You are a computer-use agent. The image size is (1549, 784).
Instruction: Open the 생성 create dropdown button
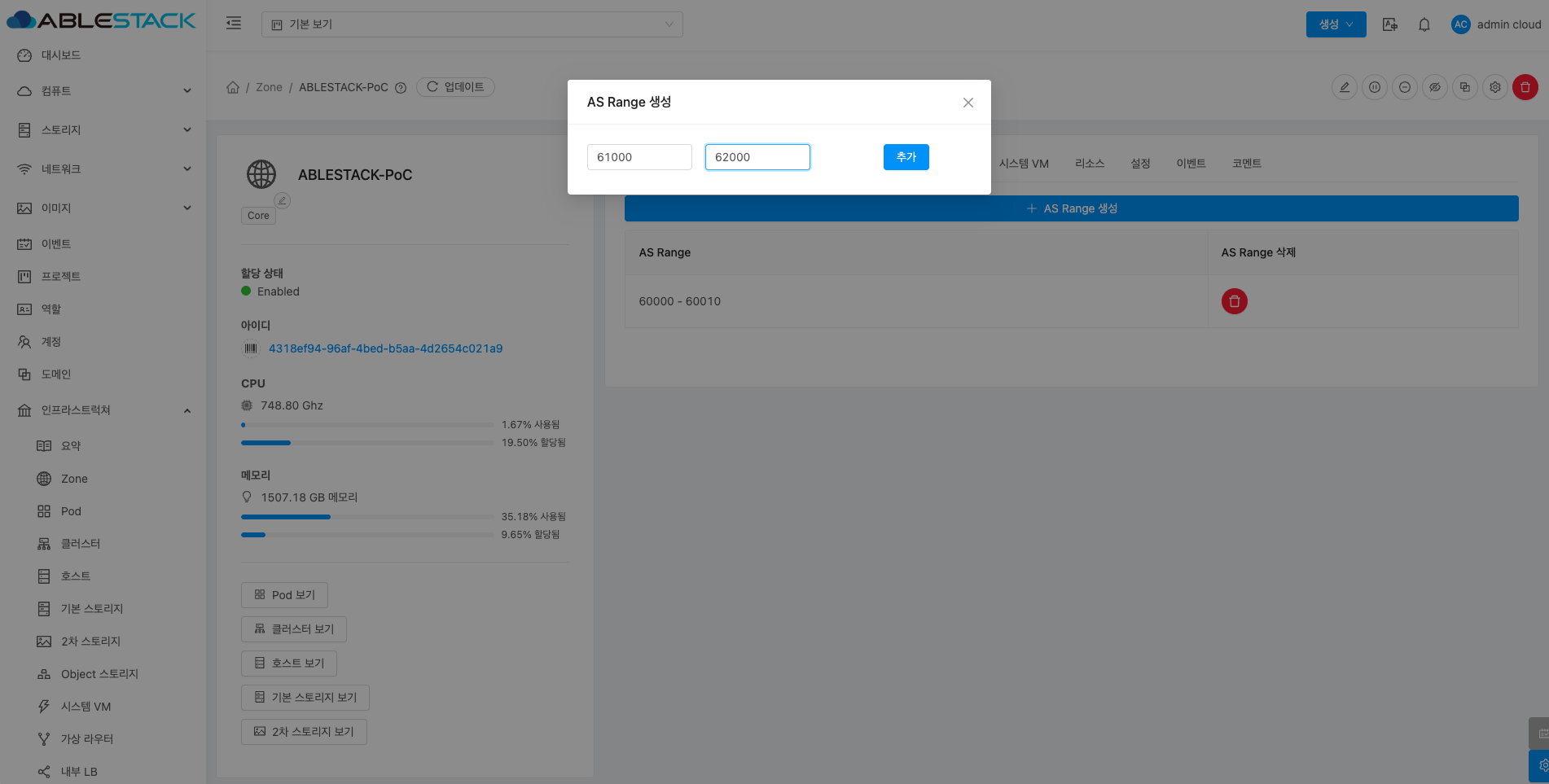coord(1336,24)
